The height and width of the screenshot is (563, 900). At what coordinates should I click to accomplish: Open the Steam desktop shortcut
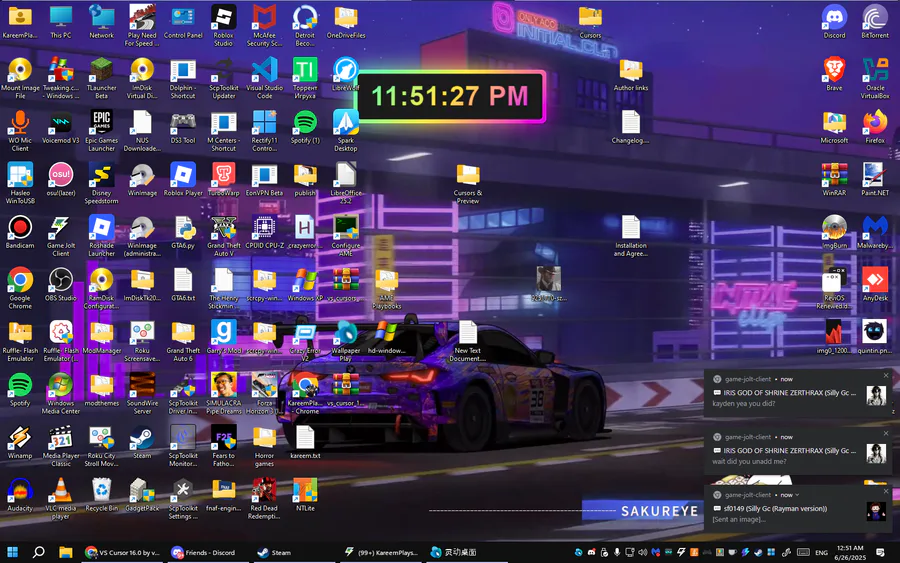pyautogui.click(x=142, y=442)
